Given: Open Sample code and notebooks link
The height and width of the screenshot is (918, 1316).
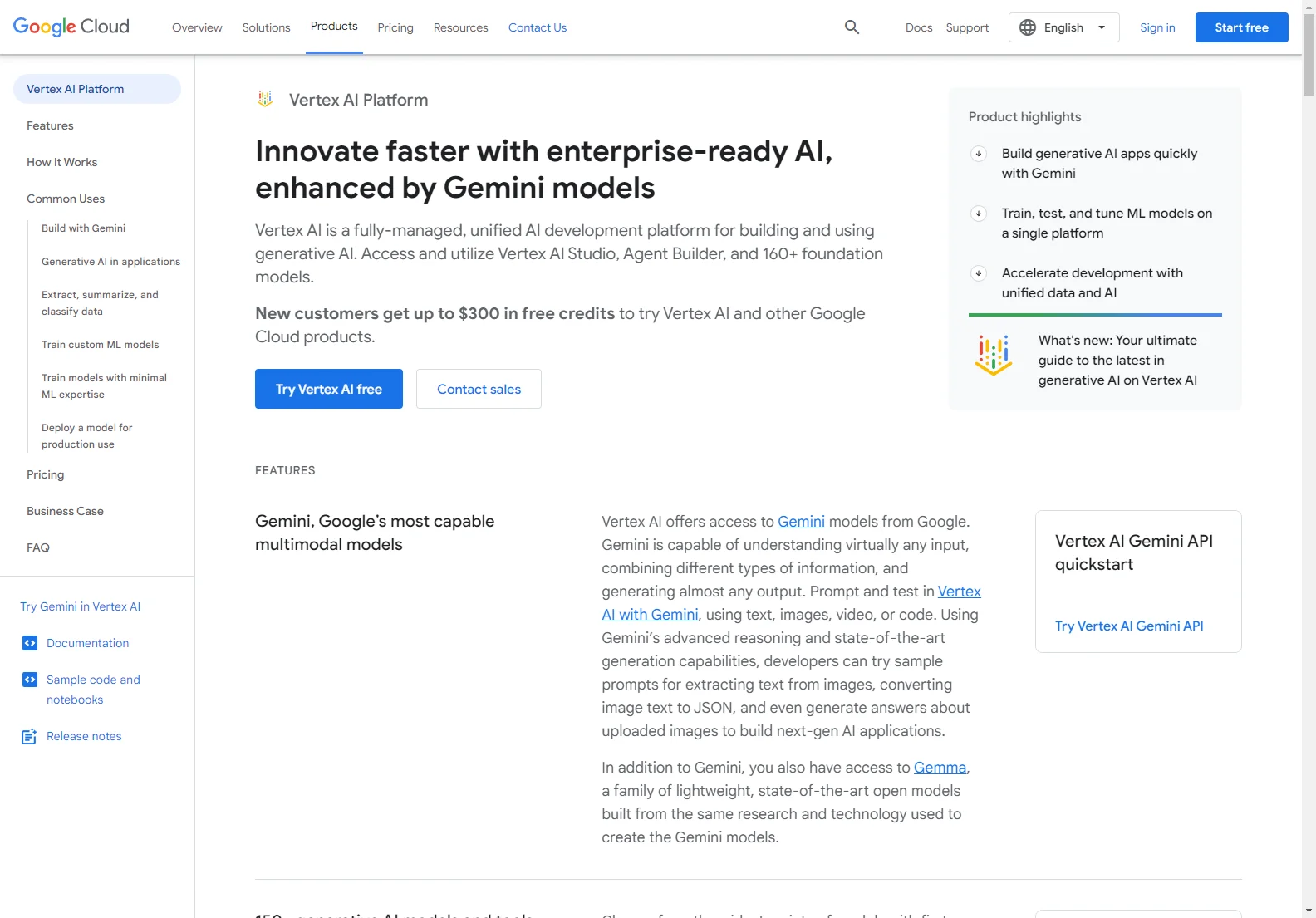Looking at the screenshot, I should point(93,690).
